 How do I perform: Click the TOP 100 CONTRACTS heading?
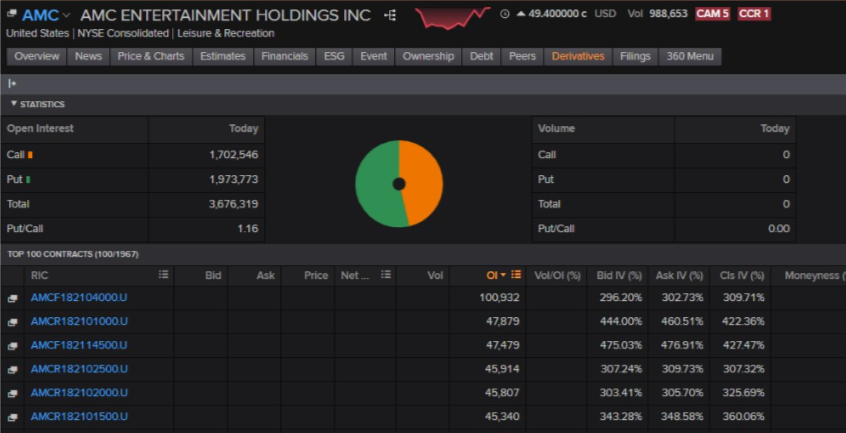tap(73, 254)
